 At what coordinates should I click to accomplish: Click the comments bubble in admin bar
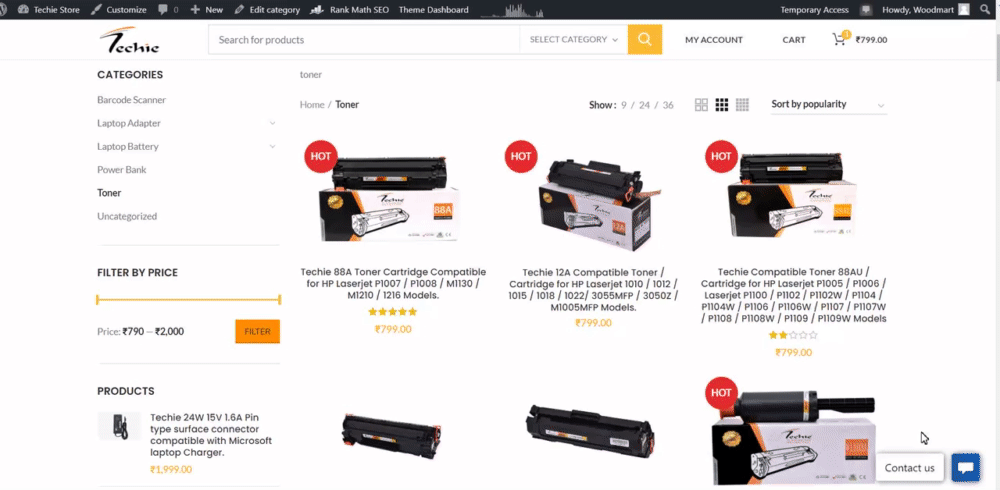click(168, 10)
